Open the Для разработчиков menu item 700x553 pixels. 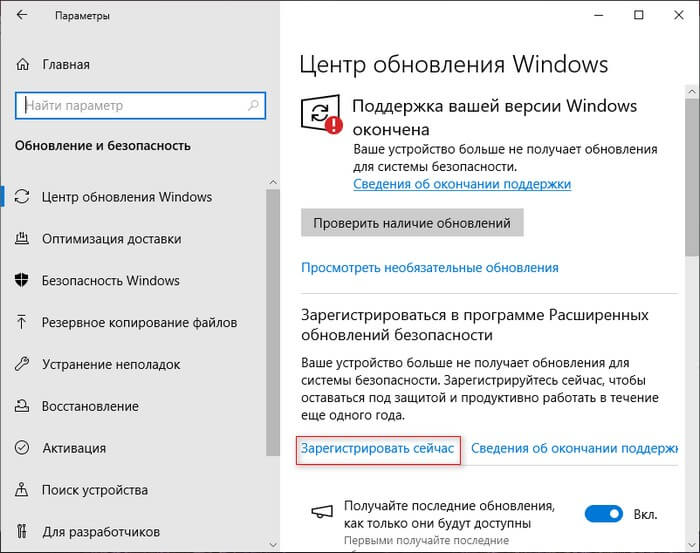(x=95, y=532)
